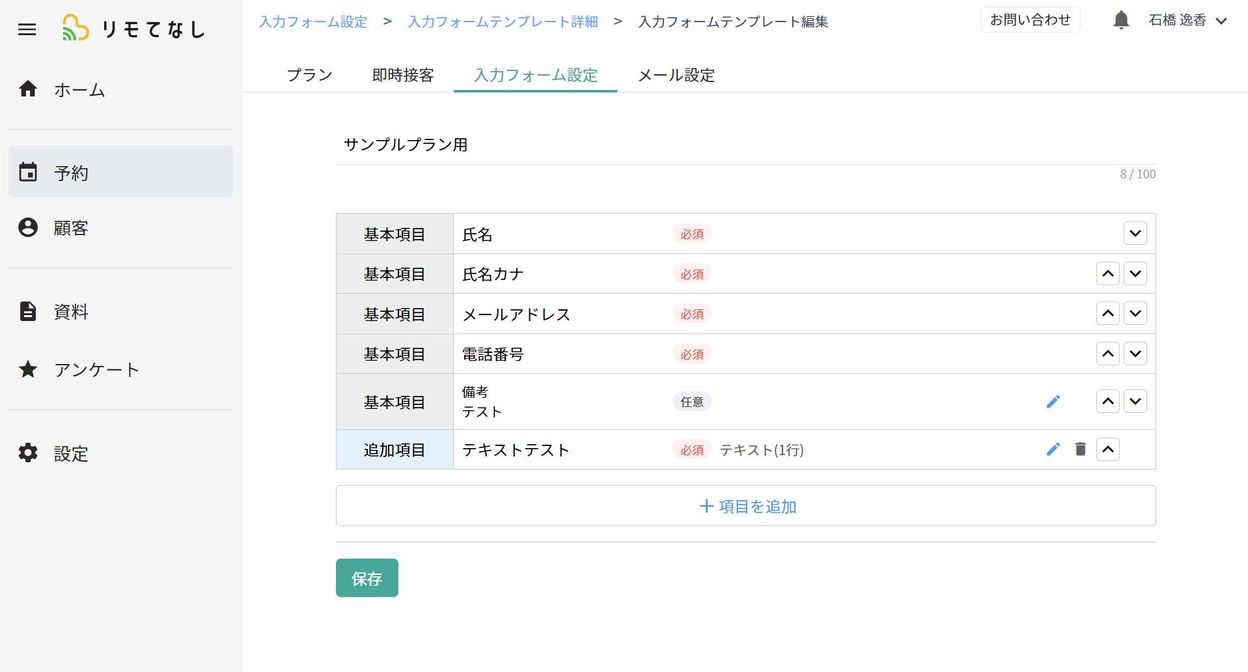This screenshot has width=1248, height=672.
Task: Delete the テキストテスト item via trash icon
Action: click(x=1080, y=450)
